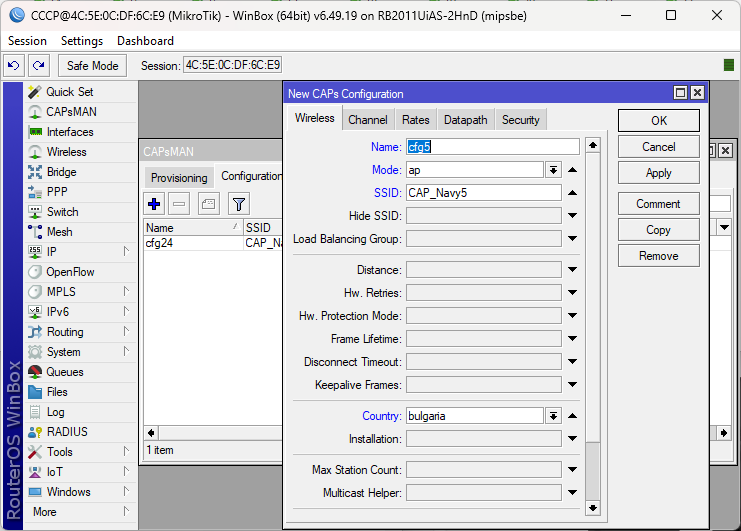Open Mode dropdown list
Viewport: 741px width, 531px height.
[x=553, y=170]
